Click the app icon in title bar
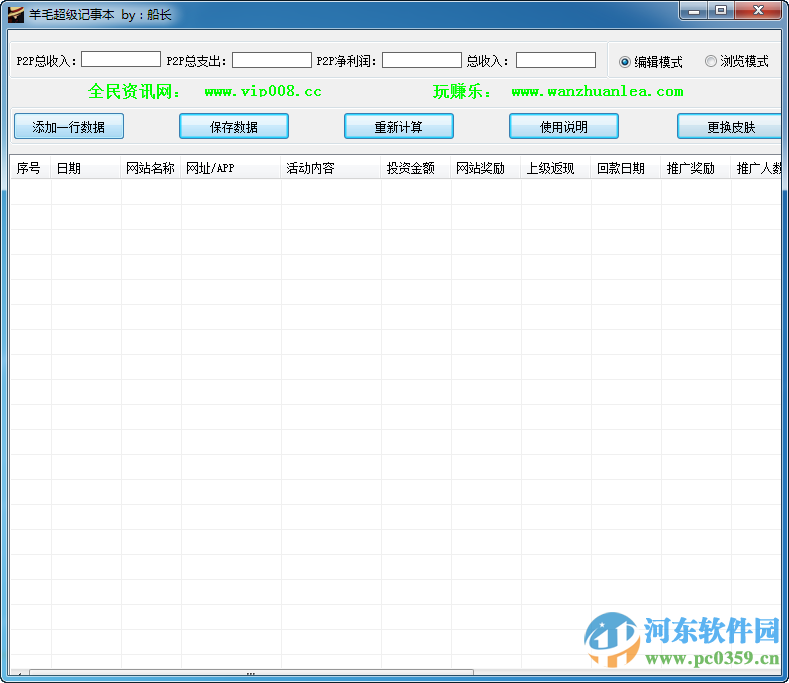The height and width of the screenshot is (683, 789). coord(16,14)
